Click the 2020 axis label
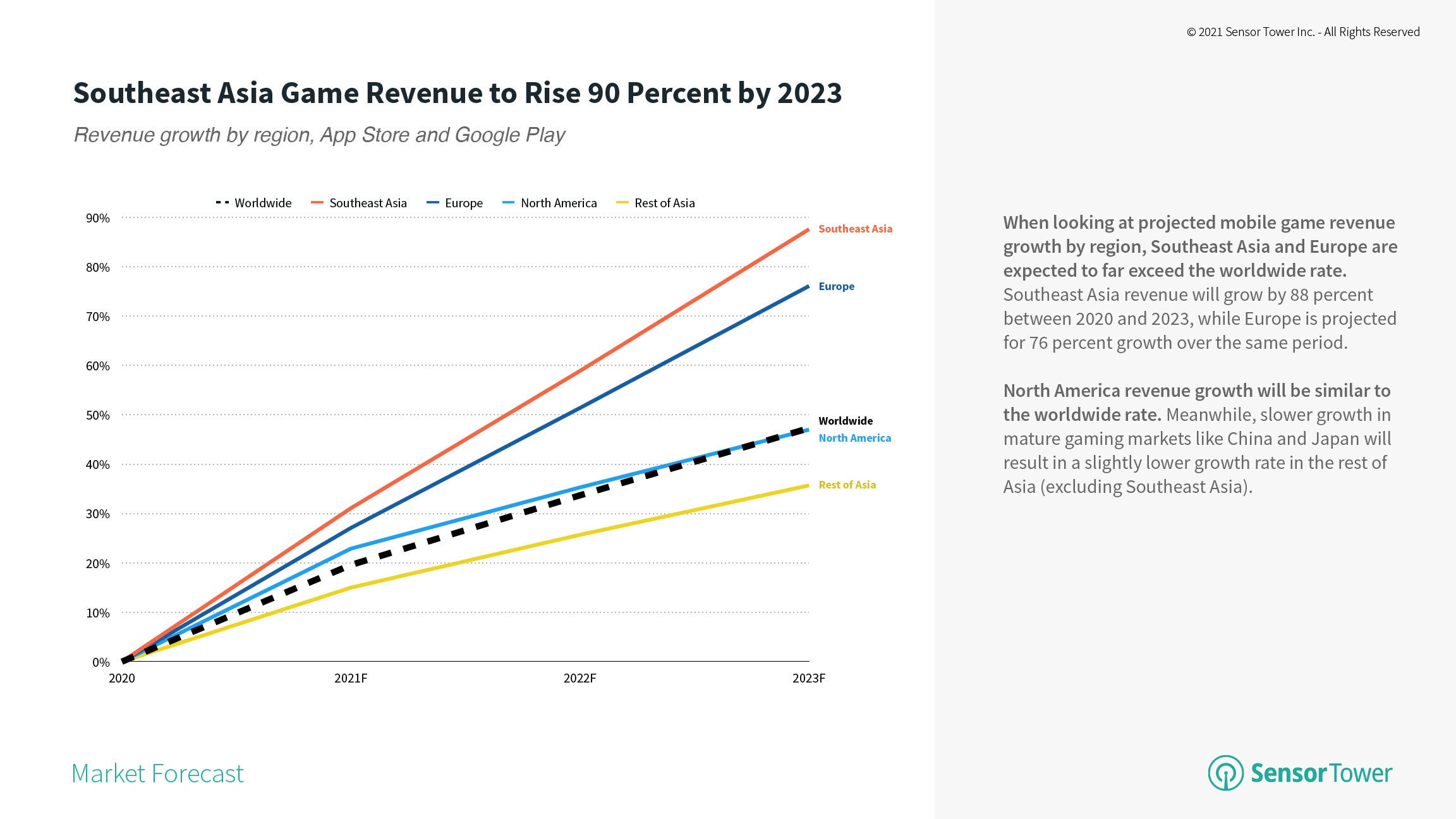Viewport: 1456px width, 819px height. point(122,678)
